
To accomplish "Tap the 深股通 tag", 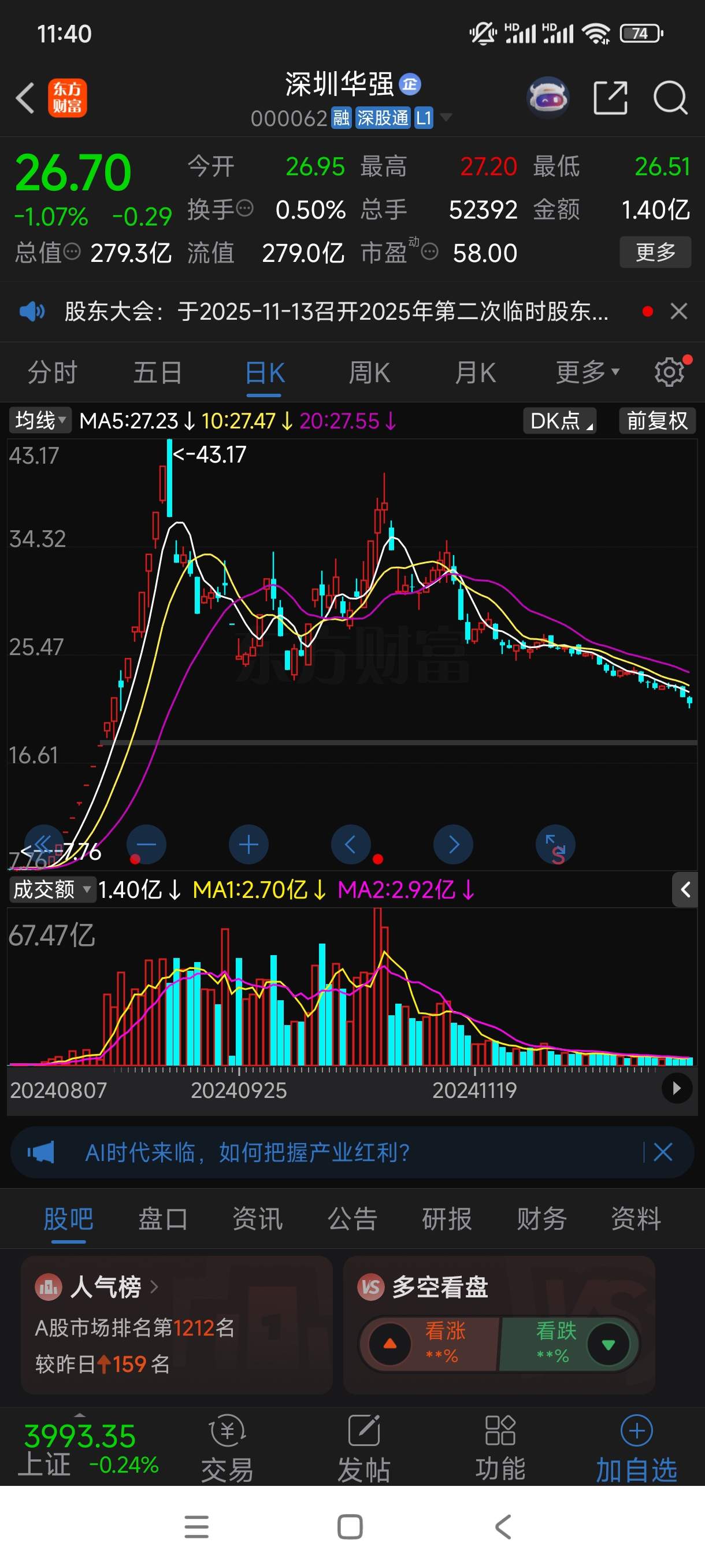I will 383,117.
